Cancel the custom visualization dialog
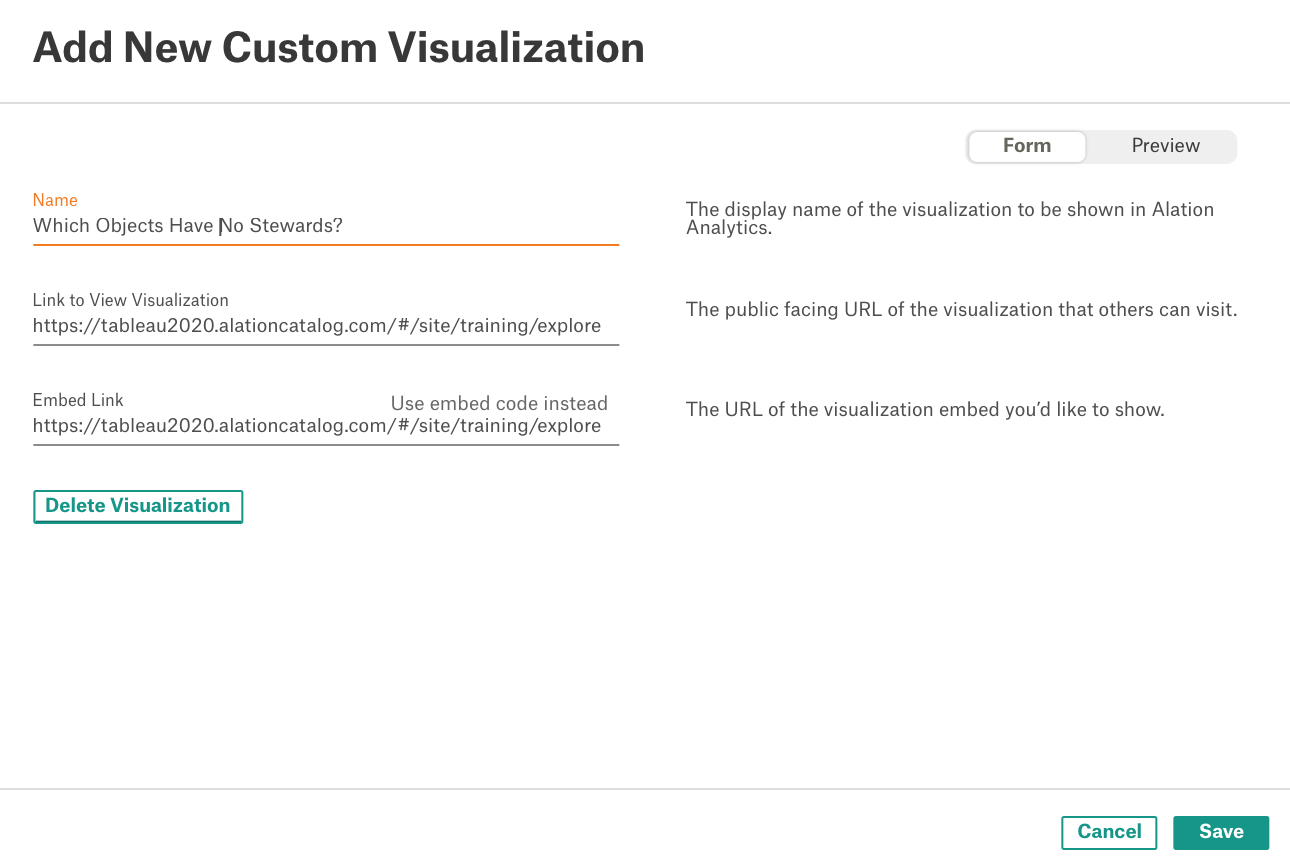The height and width of the screenshot is (866, 1290). coord(1109,832)
